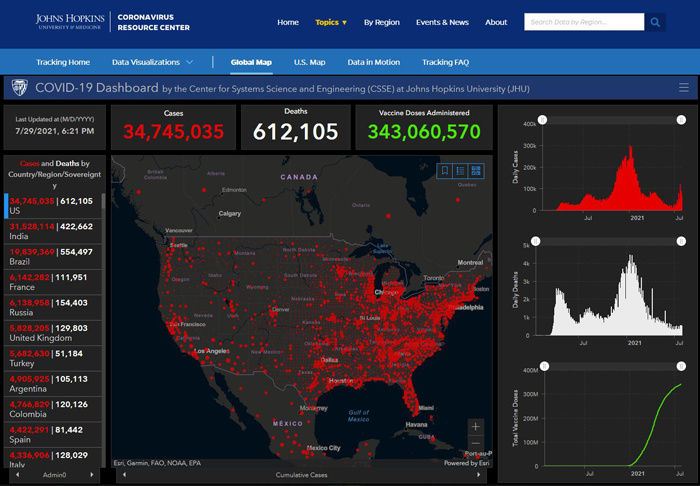
Task: Click left slider handle on Total Vaccine Doses chart
Action: pos(545,366)
